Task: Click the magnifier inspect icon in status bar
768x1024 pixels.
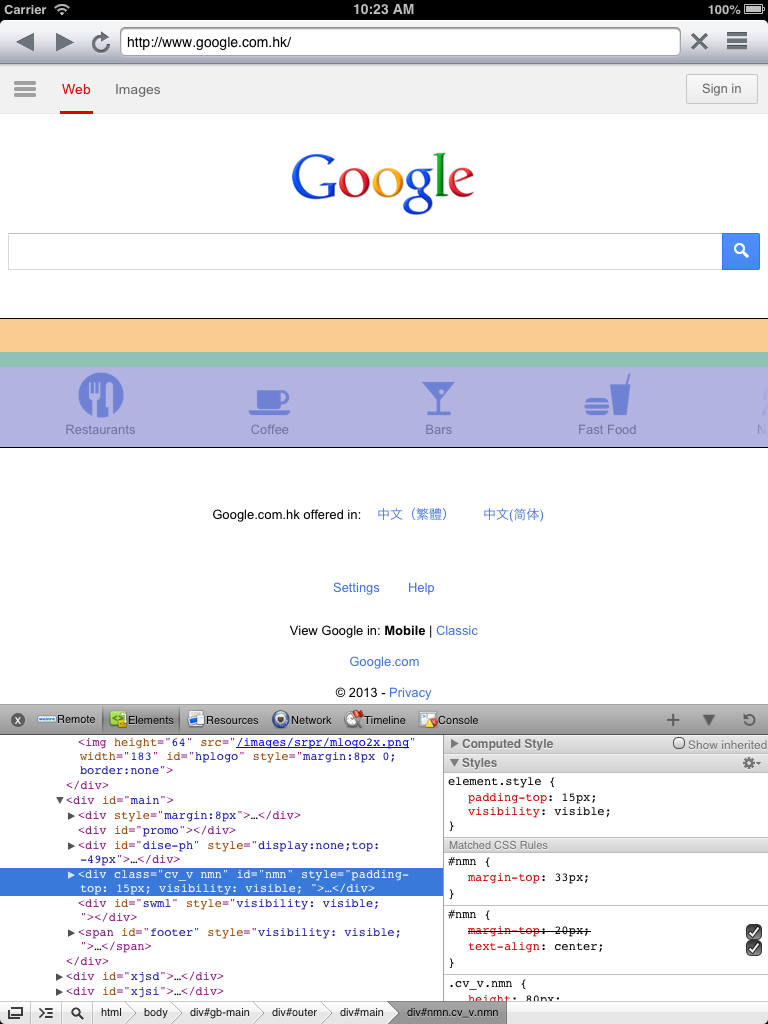Action: point(77,1013)
